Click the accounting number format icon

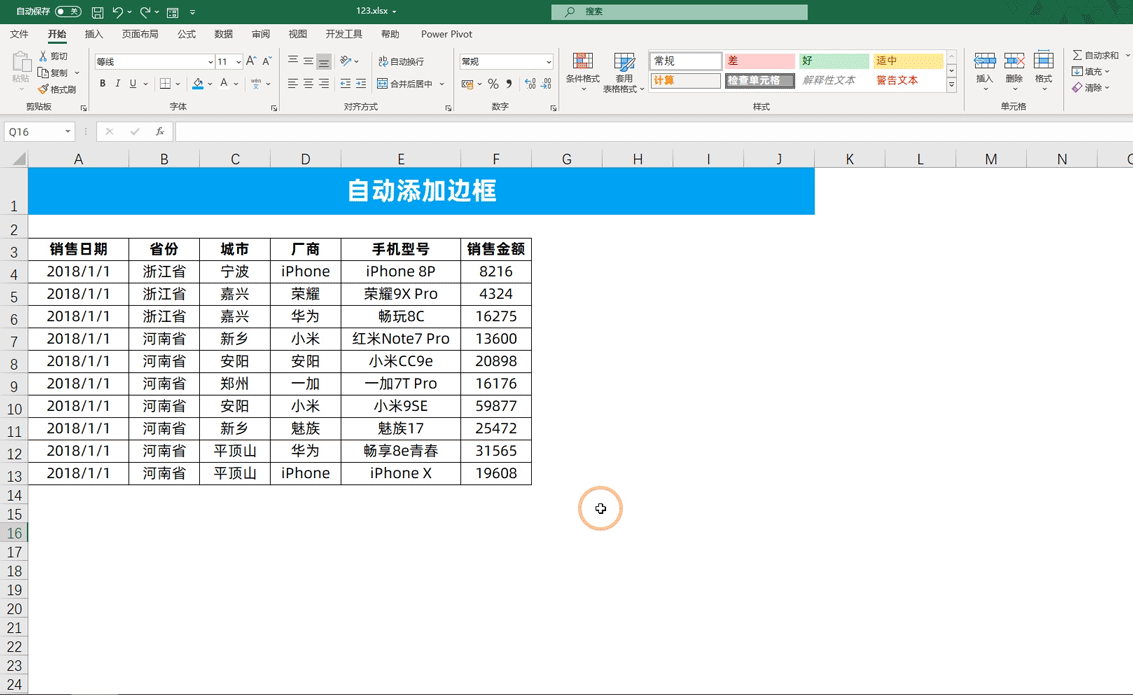[x=468, y=84]
